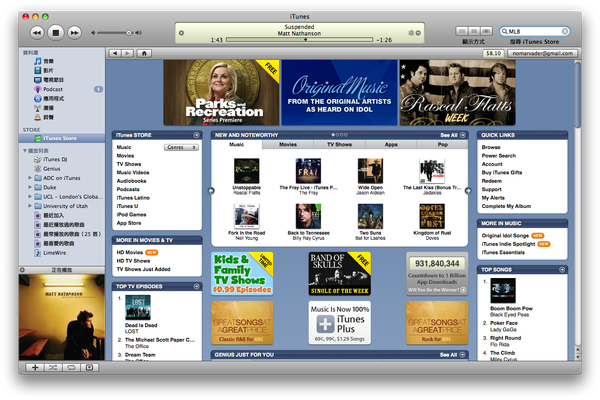Stop playback with the stop button
The width and height of the screenshot is (600, 400).
[x=55, y=33]
